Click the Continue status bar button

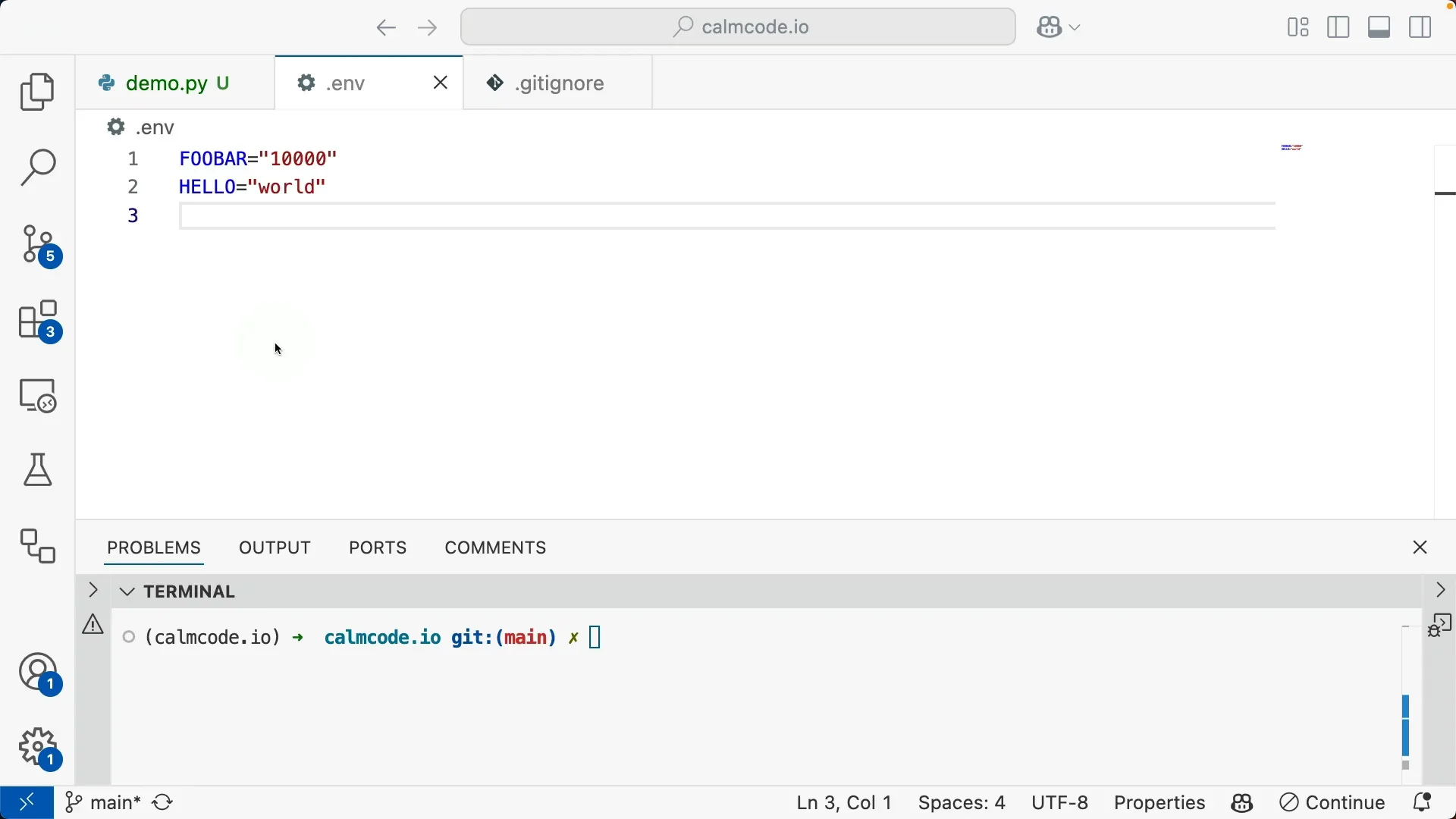1333,803
